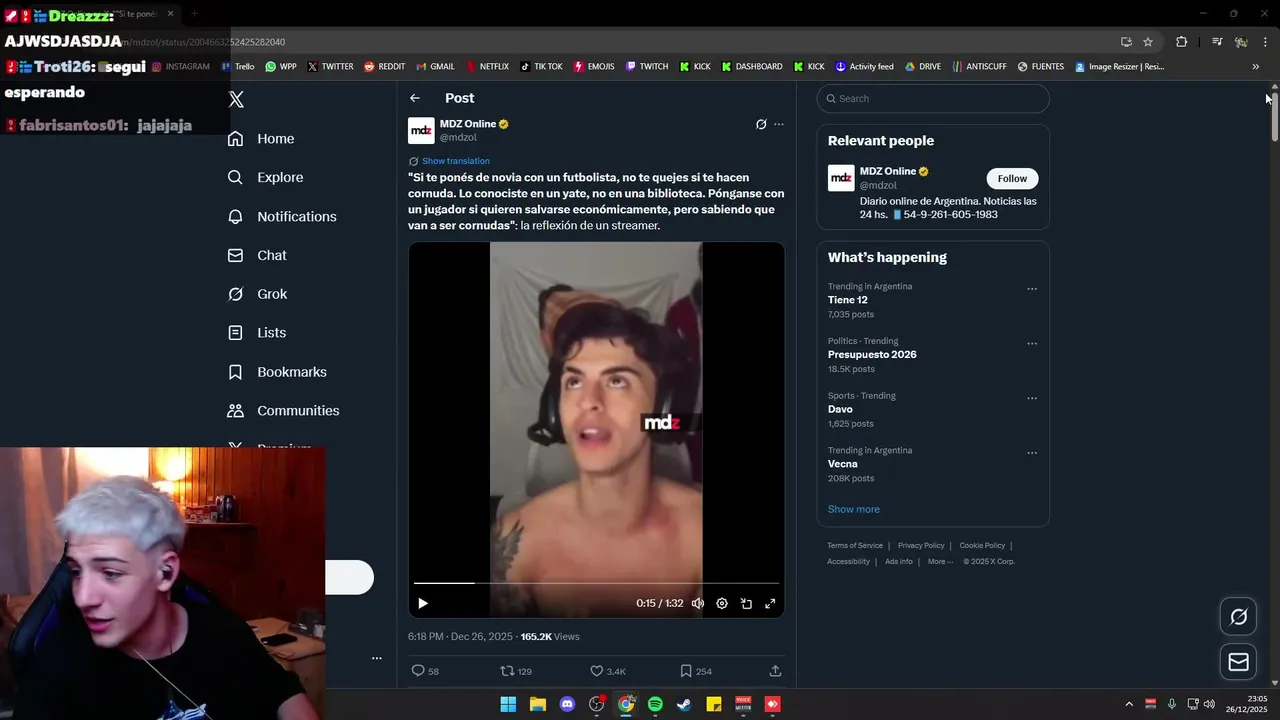Open Lists in the sidebar
The image size is (1280, 720).
(257, 333)
